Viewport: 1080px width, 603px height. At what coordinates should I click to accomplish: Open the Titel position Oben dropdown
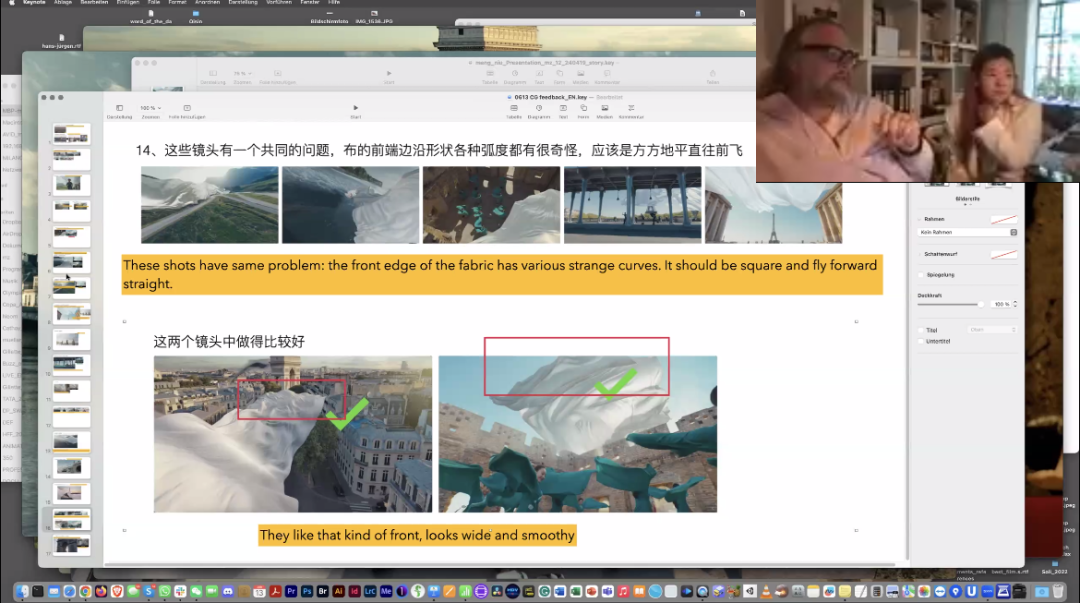coord(993,330)
